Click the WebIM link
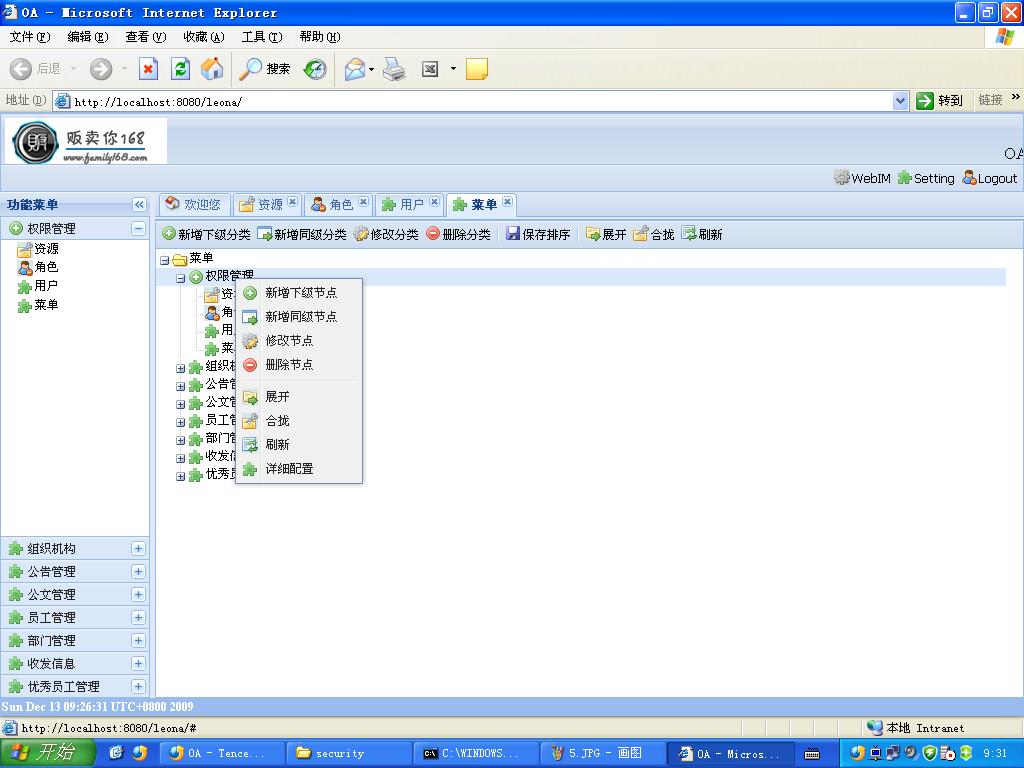 coord(863,178)
